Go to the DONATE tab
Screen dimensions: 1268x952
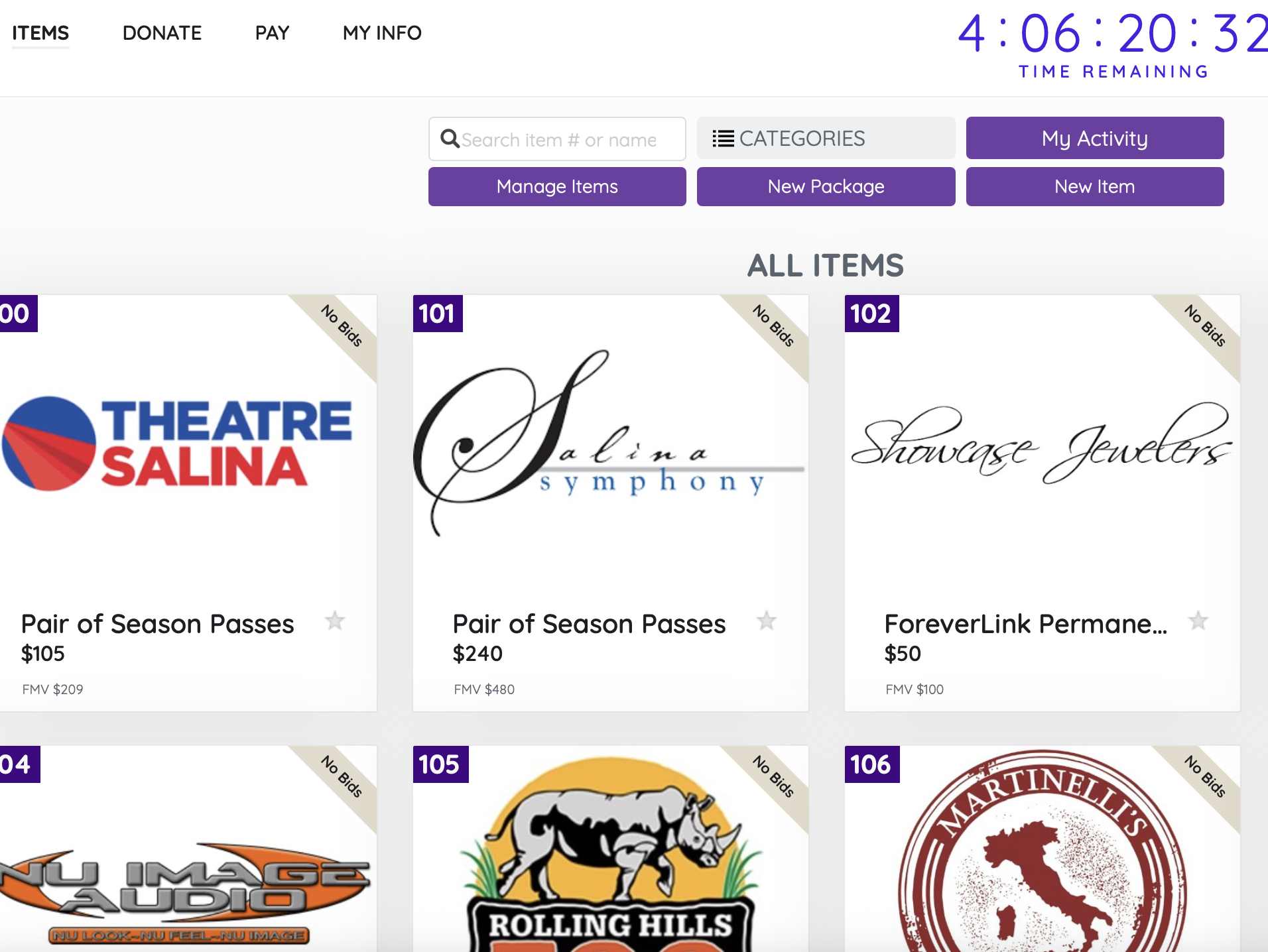162,32
